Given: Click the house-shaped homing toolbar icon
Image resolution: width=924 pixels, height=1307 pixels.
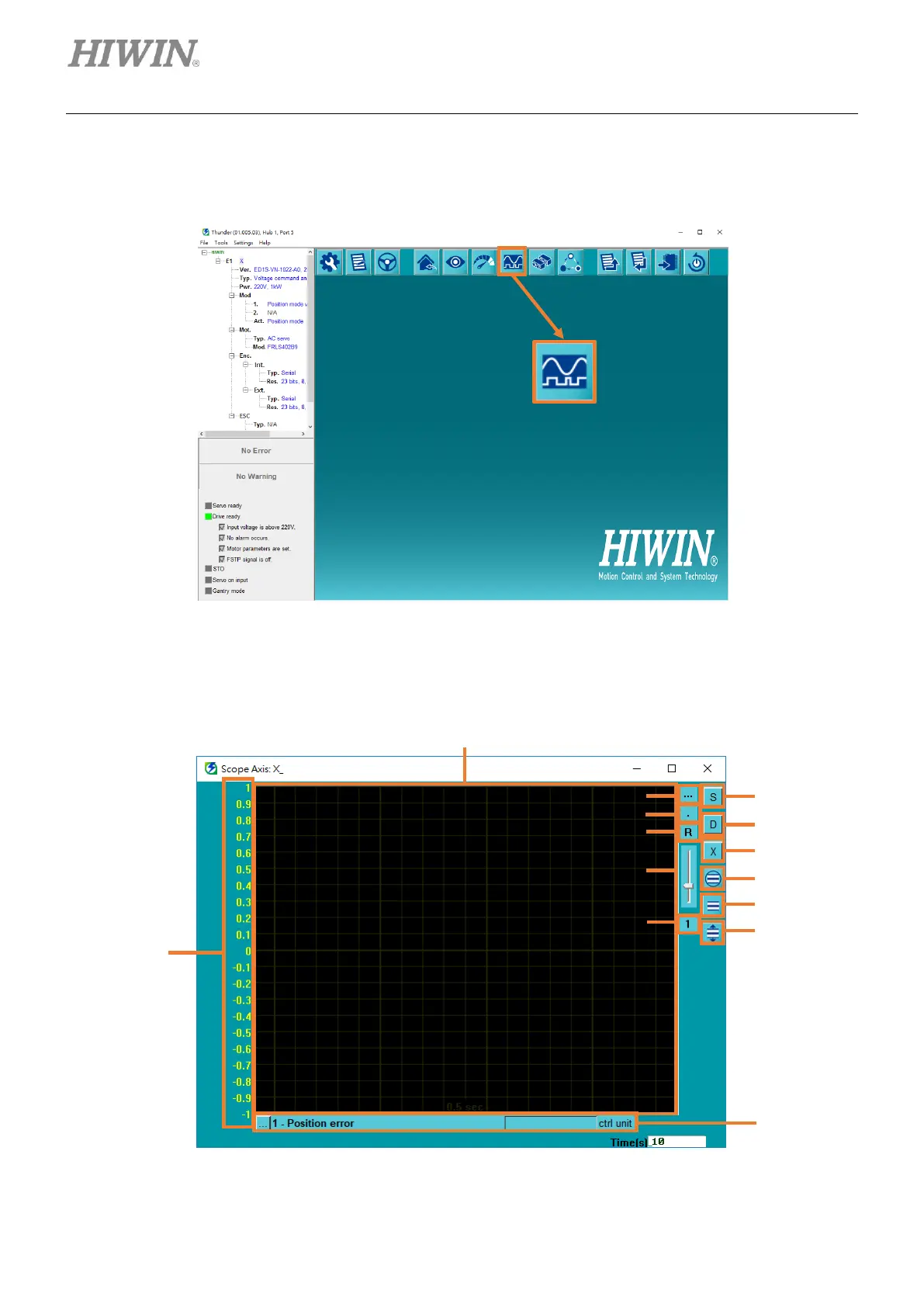Looking at the screenshot, I should point(427,262).
